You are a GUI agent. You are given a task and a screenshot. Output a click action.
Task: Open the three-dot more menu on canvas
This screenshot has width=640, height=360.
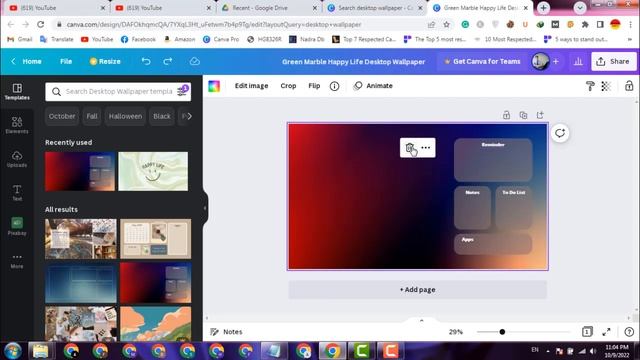426,147
